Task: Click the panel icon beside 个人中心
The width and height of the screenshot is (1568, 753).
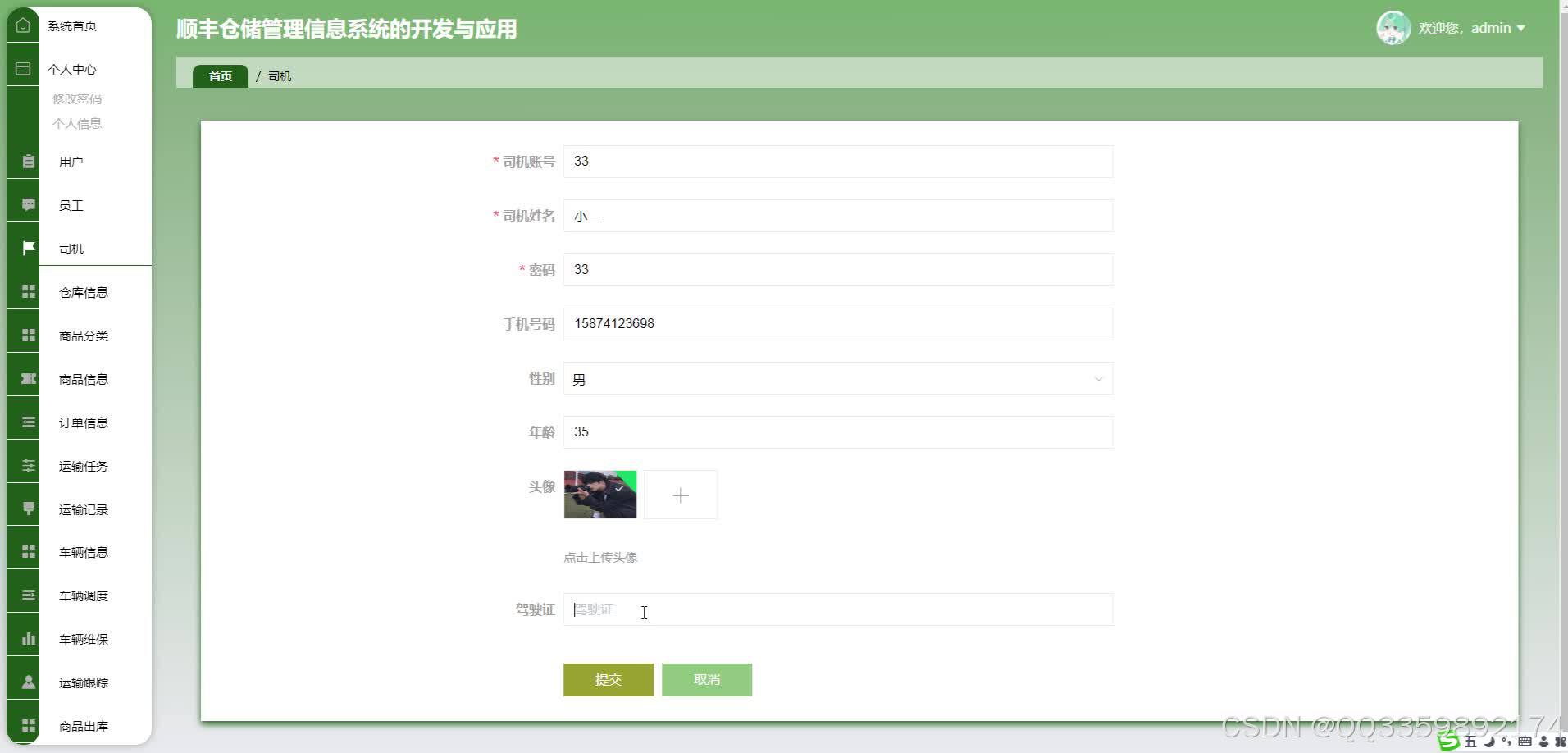Action: point(23,69)
